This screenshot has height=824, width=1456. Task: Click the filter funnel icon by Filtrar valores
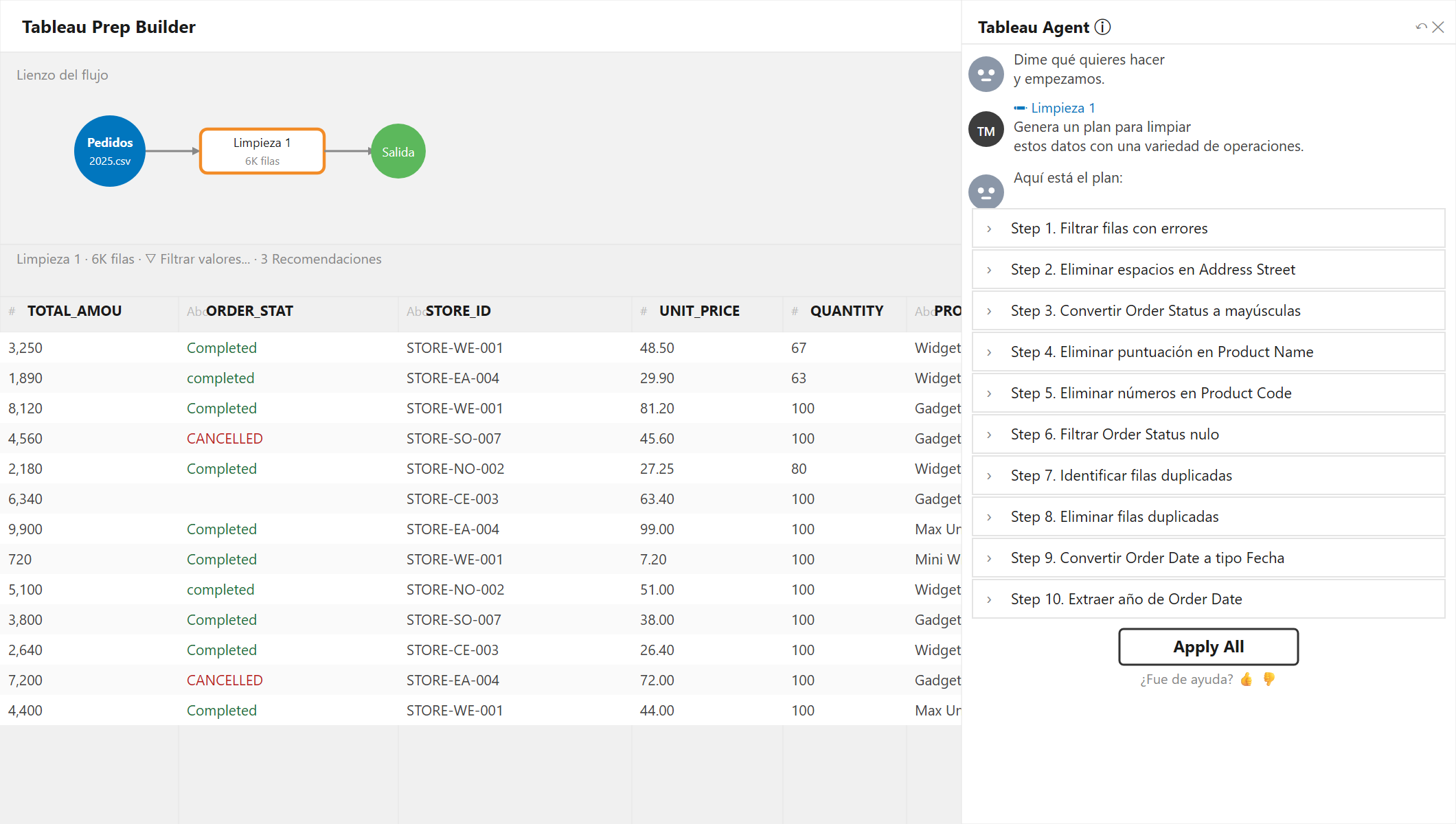point(150,259)
